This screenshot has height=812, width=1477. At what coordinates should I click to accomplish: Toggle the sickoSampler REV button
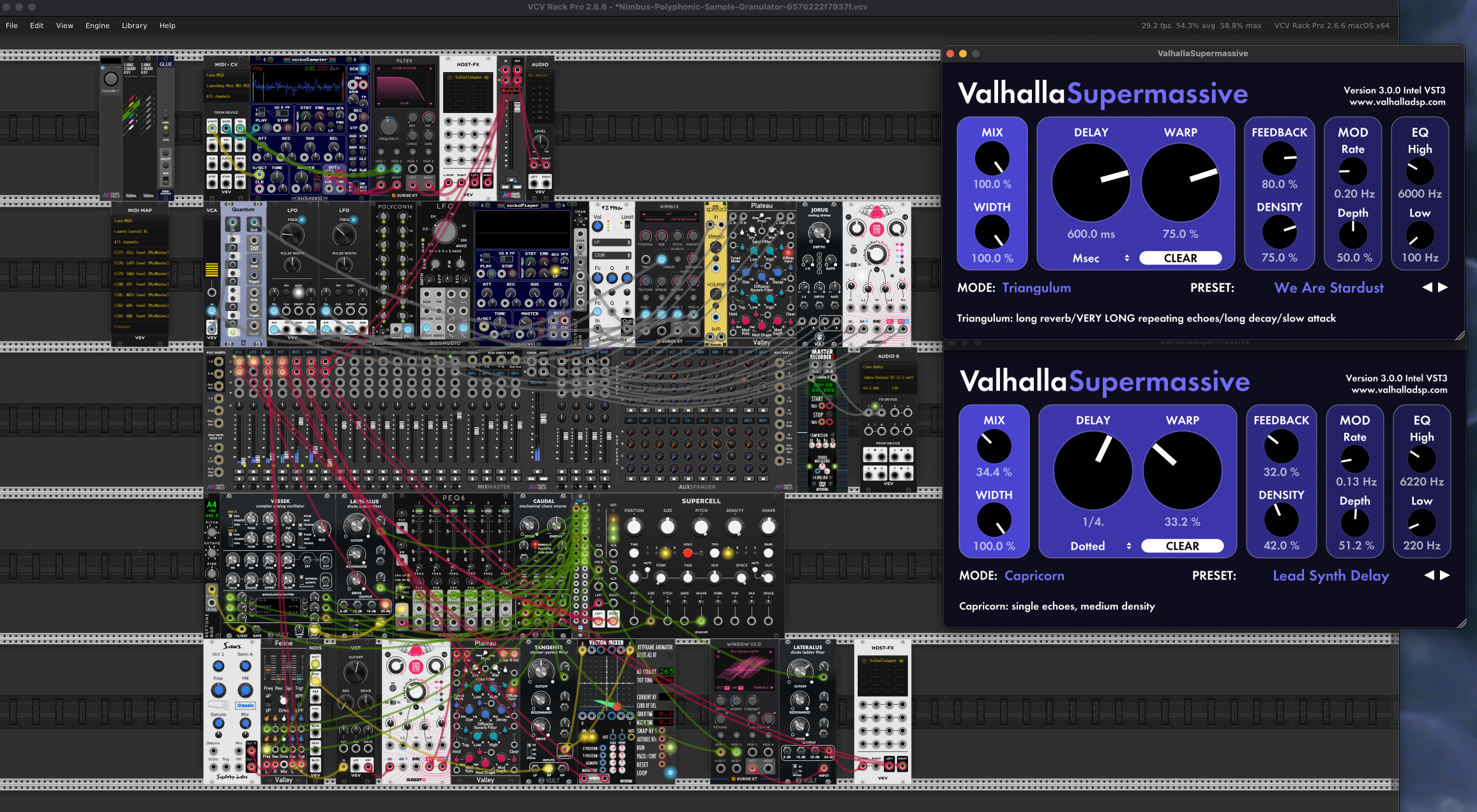(330, 116)
